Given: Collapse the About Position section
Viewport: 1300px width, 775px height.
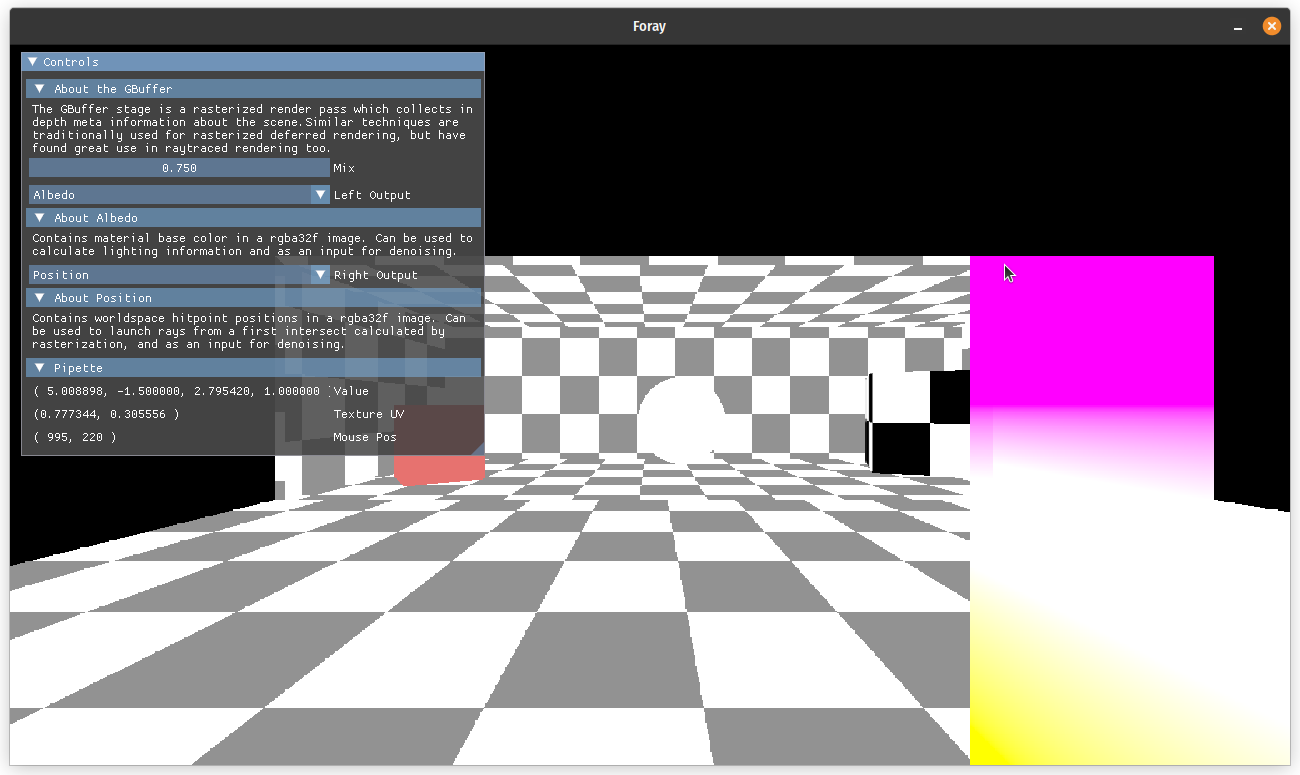Looking at the screenshot, I should tap(253, 298).
